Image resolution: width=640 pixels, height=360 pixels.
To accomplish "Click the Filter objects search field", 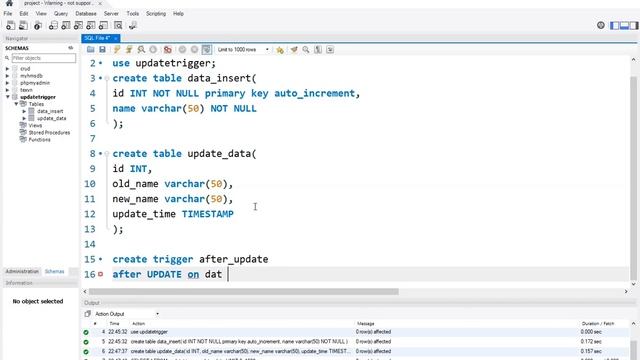I will click(x=43, y=58).
